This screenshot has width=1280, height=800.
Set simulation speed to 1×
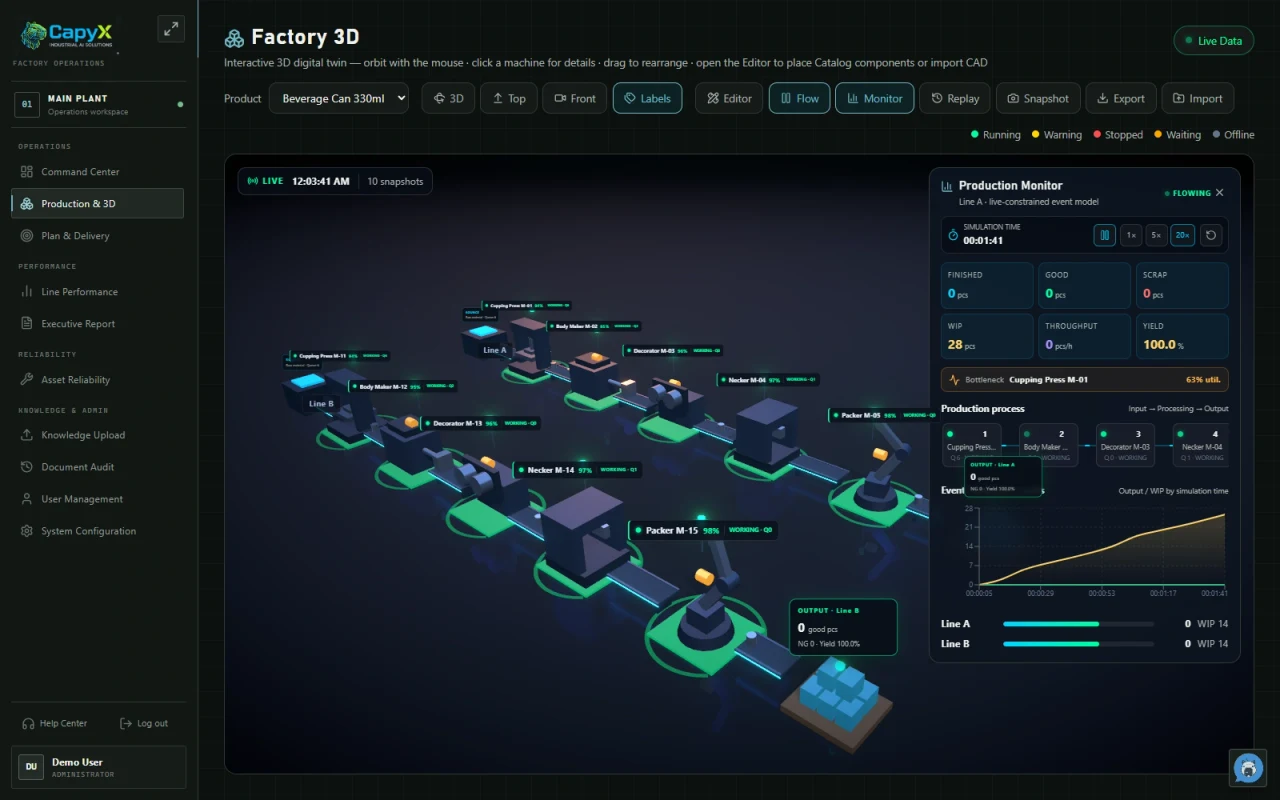[1131, 236]
